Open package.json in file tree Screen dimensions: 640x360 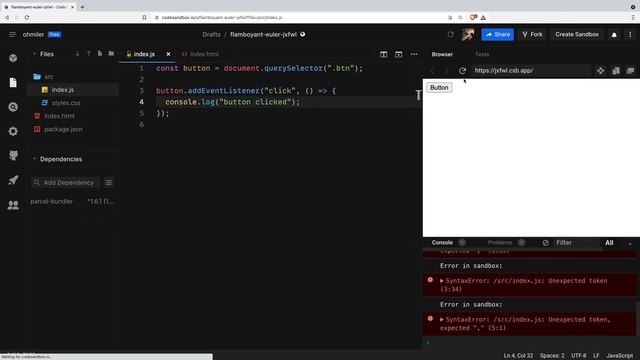(x=63, y=129)
